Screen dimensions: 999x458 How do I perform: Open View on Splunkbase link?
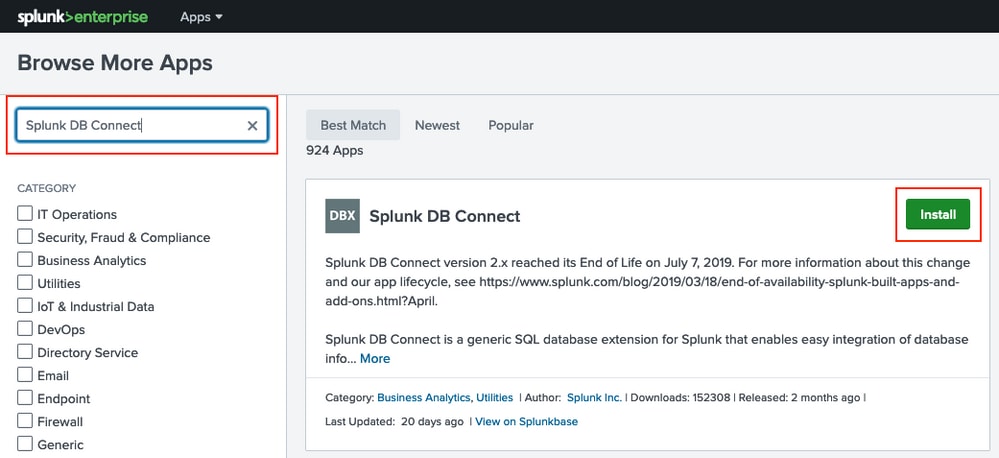click(526, 422)
